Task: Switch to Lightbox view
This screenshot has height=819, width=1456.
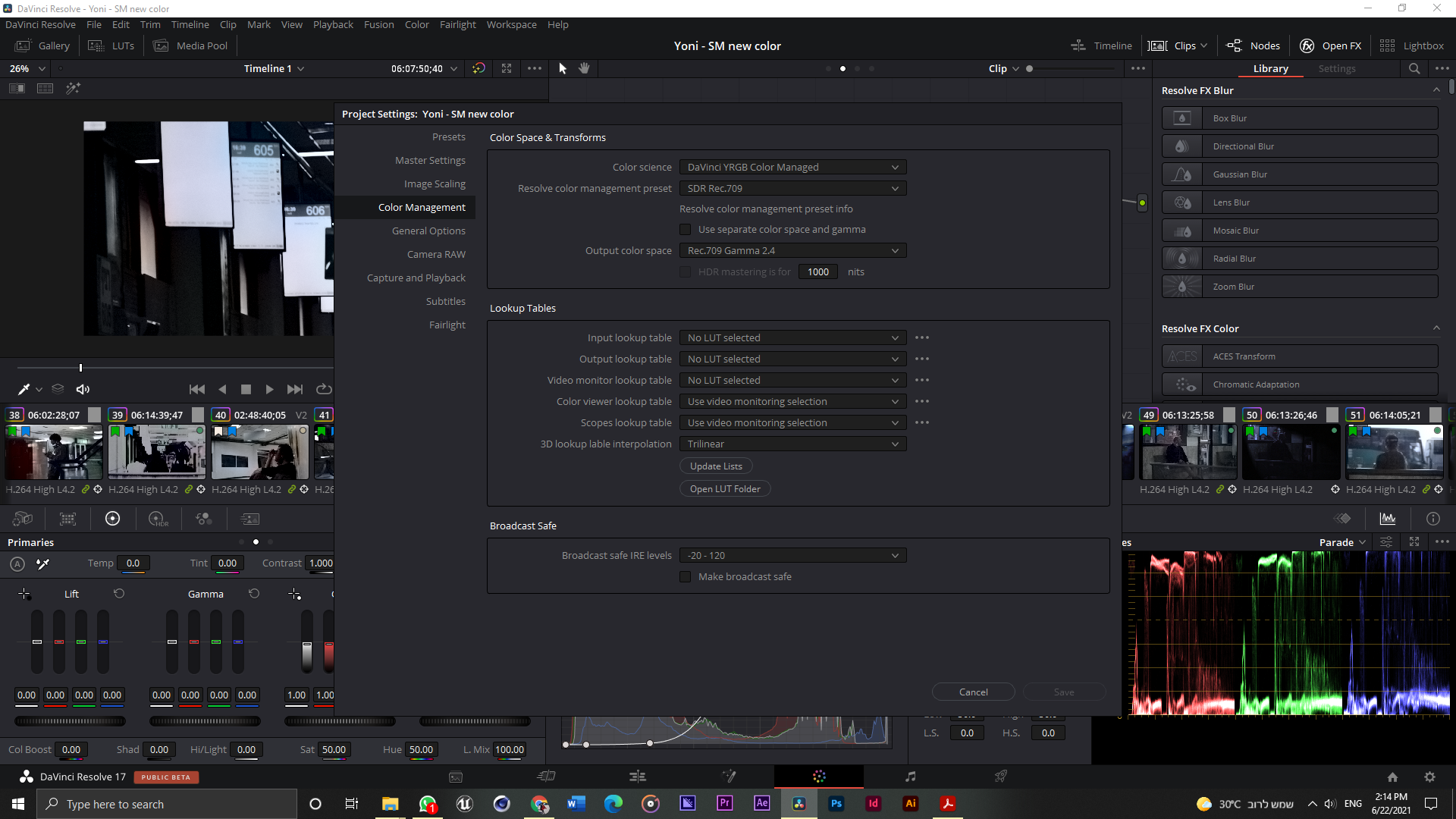Action: point(1411,45)
